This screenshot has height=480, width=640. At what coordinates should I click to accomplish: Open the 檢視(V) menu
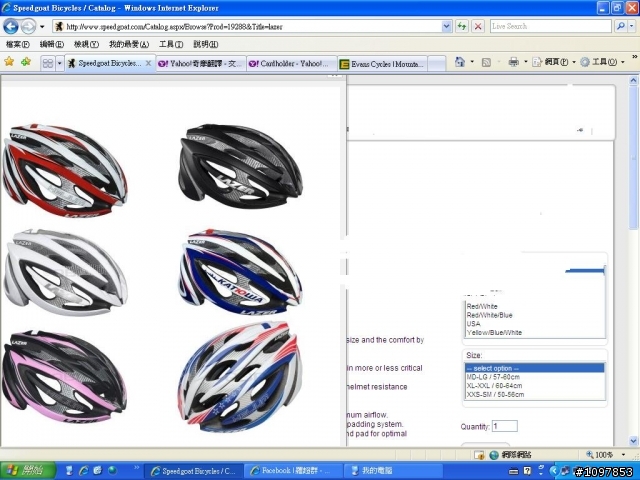86,44
